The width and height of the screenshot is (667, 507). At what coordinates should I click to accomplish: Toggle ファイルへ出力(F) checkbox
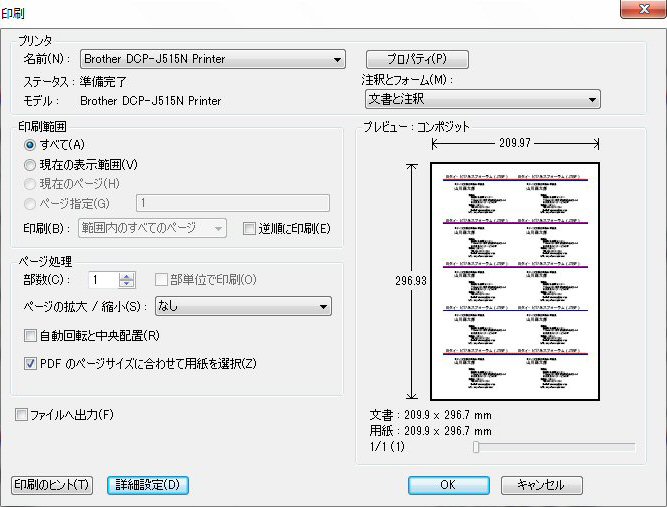click(x=22, y=414)
